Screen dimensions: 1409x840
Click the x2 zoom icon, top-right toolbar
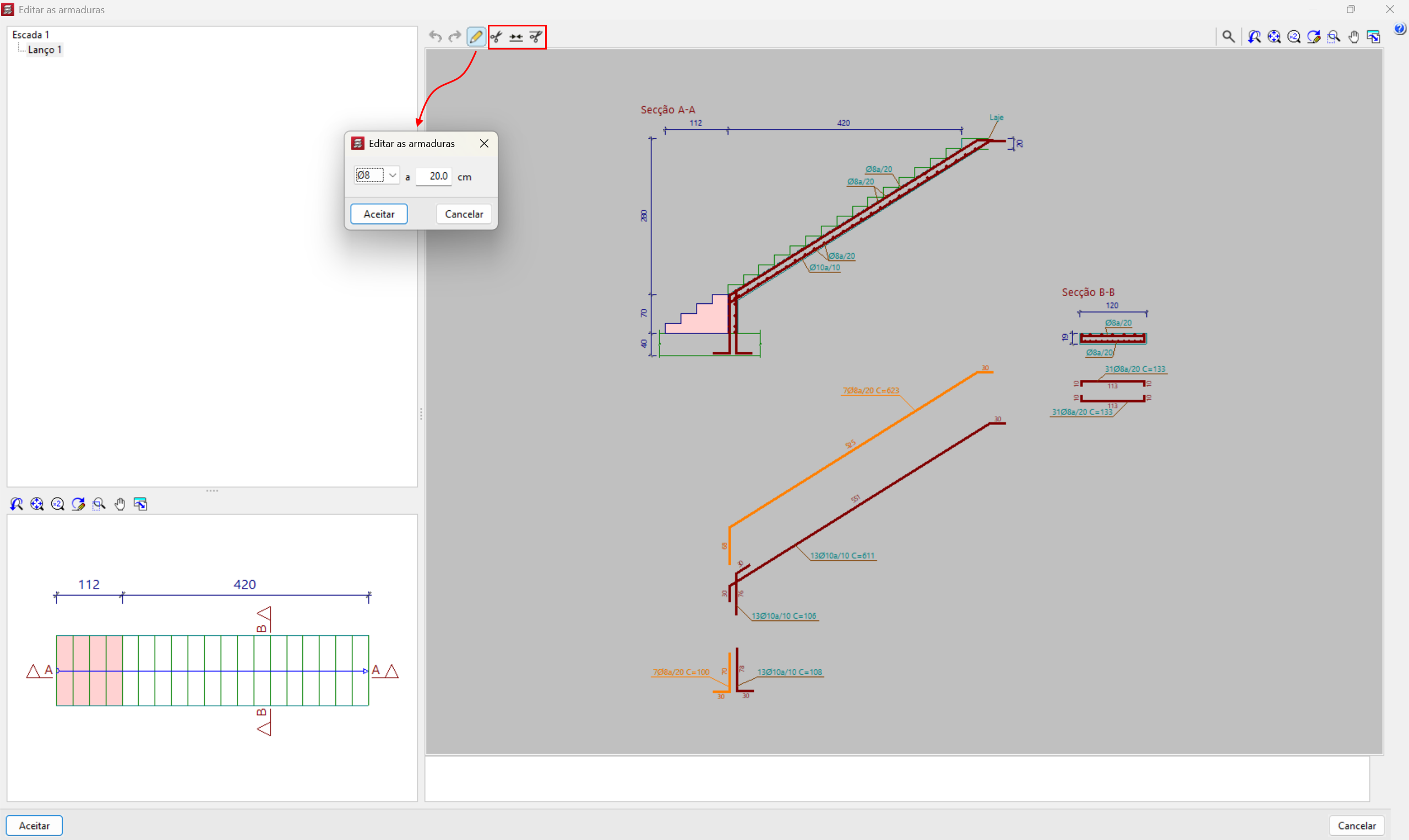[x=1293, y=37]
